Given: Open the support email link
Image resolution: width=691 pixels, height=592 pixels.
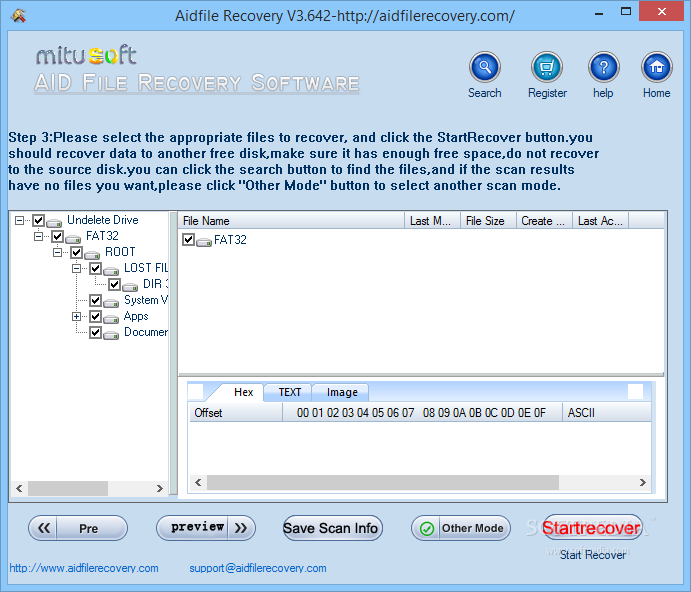Looking at the screenshot, I should [x=258, y=568].
